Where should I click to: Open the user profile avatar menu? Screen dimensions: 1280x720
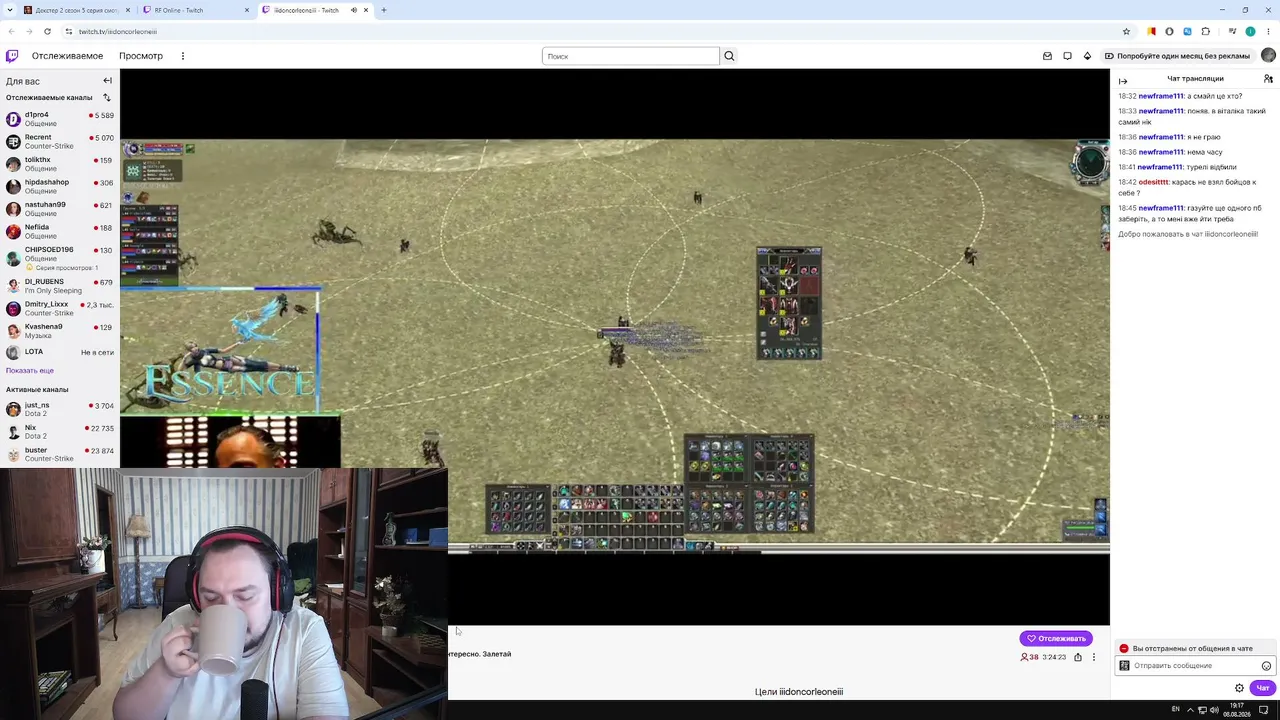(1268, 56)
